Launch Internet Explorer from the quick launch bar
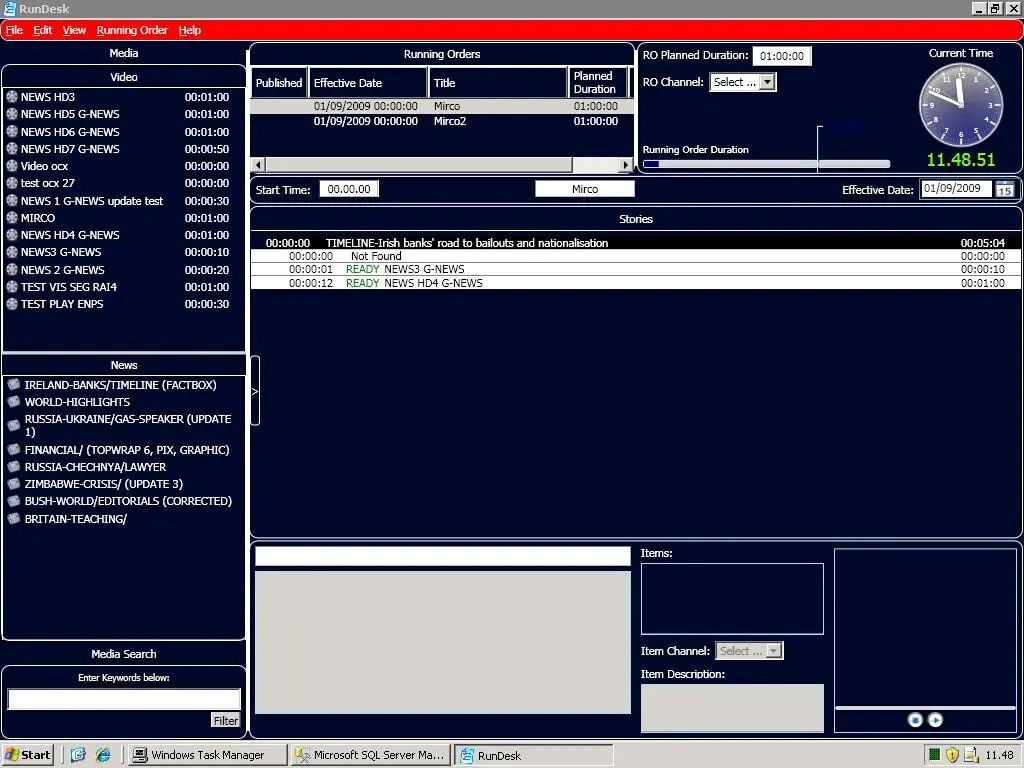 pyautogui.click(x=103, y=755)
